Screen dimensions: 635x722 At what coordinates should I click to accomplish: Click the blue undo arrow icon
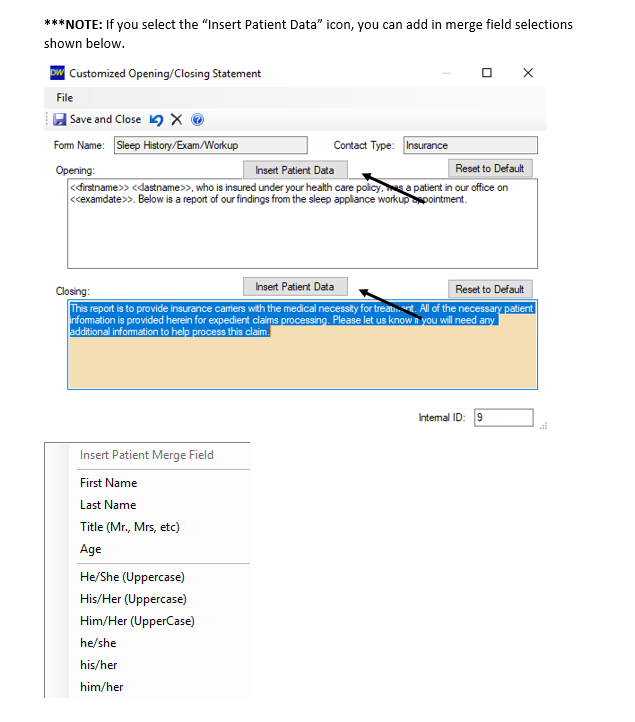(156, 120)
